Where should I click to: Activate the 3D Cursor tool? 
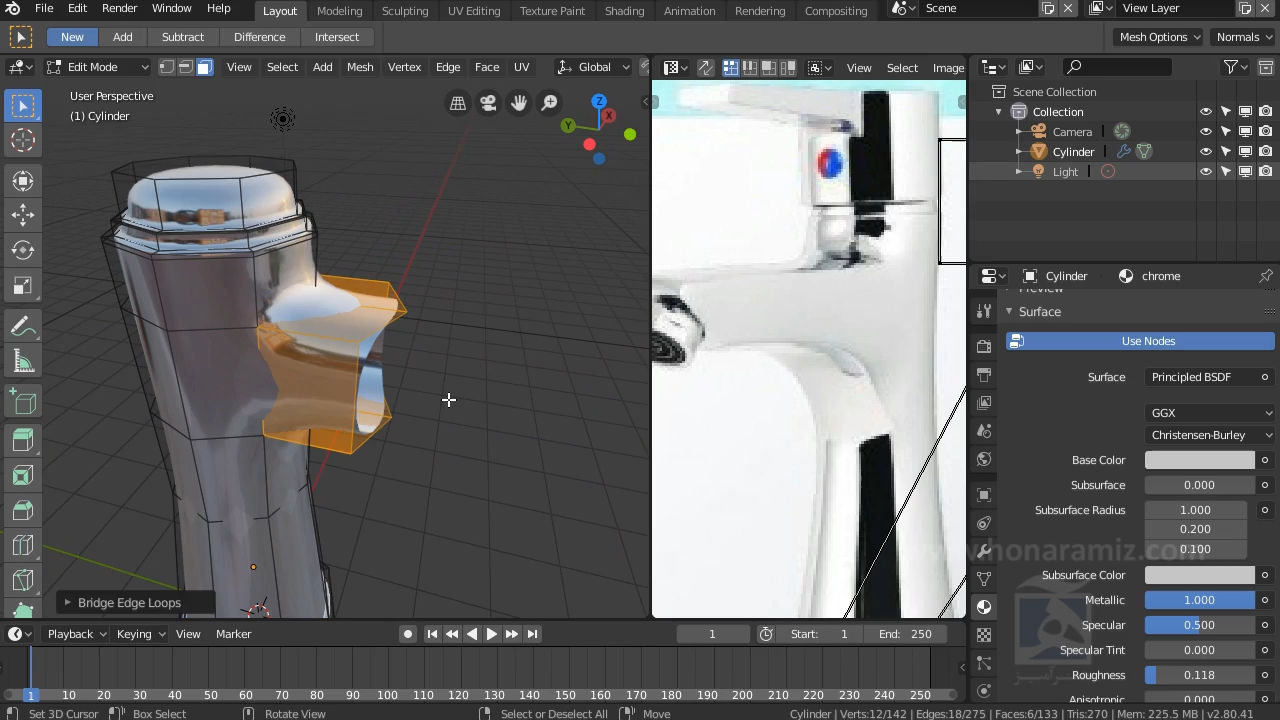point(22,141)
